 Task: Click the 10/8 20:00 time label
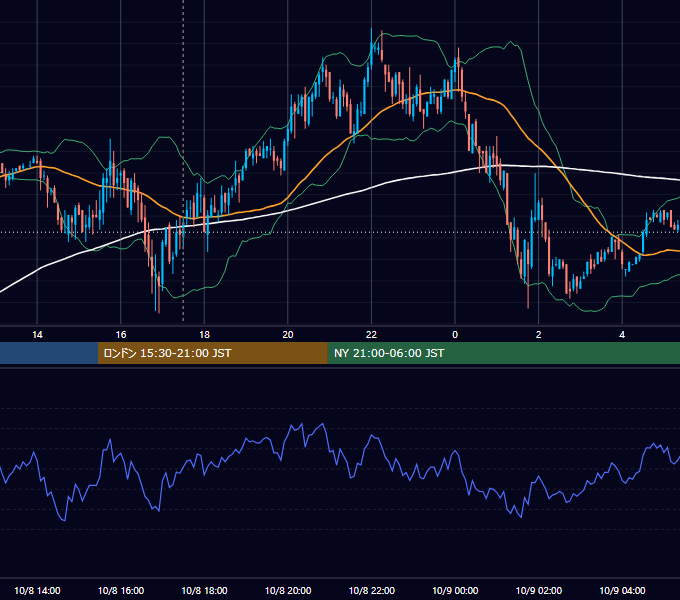click(x=288, y=590)
